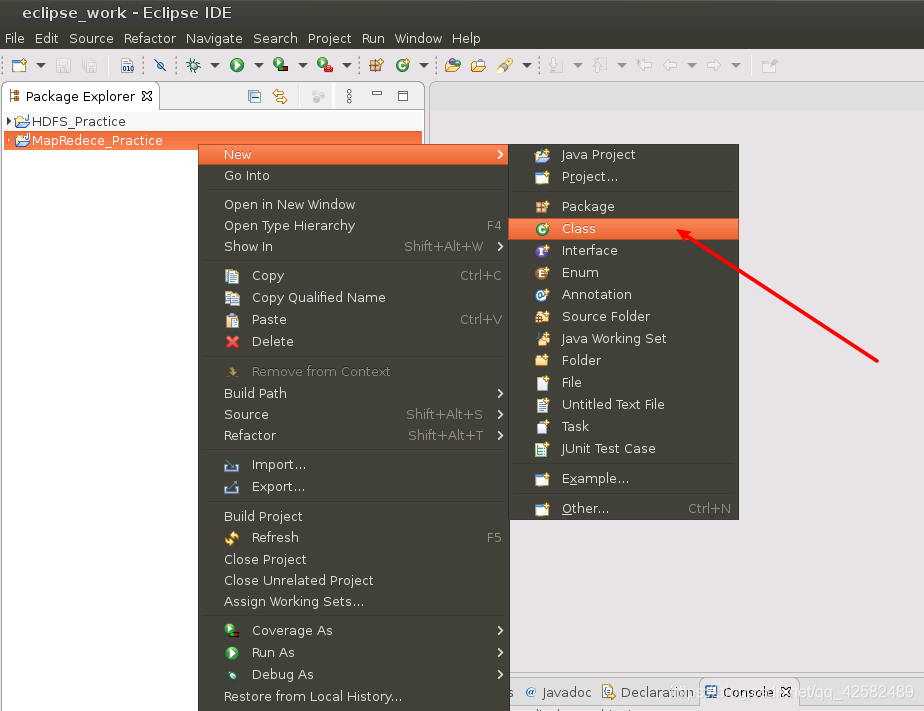Viewport: 924px width, 711px height.
Task: Click the Open Type toolbar icon
Action: (453, 65)
